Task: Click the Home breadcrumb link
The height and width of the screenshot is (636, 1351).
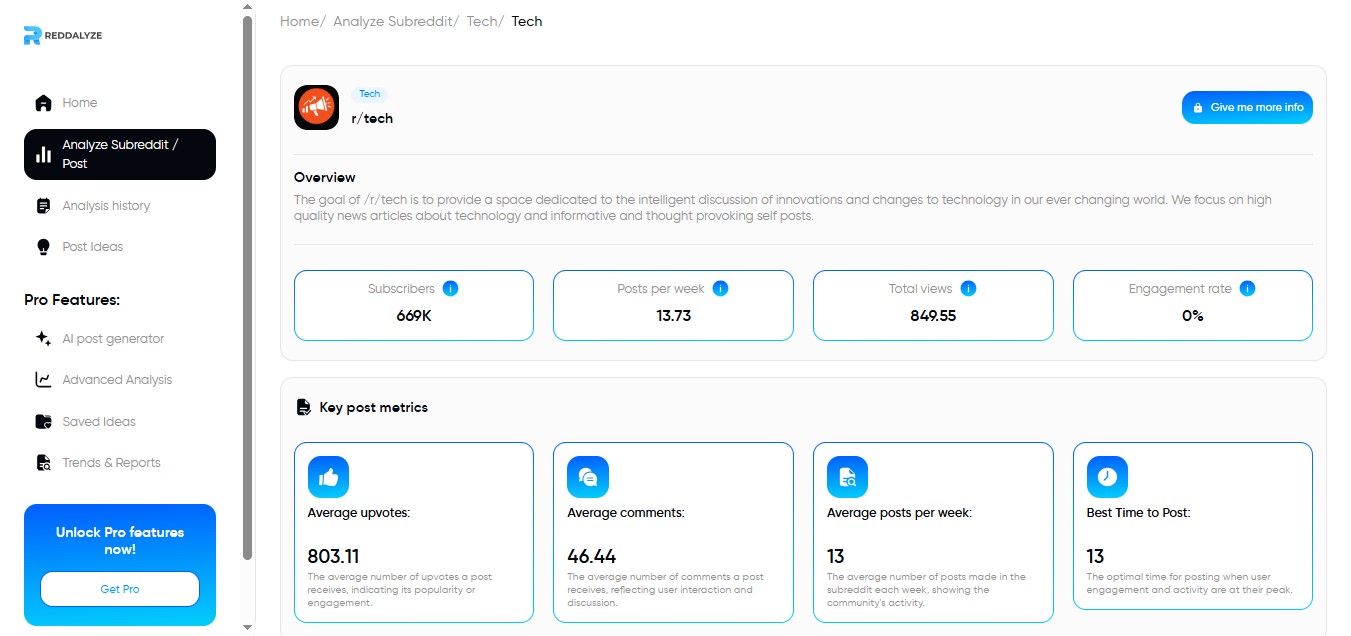Action: point(299,21)
